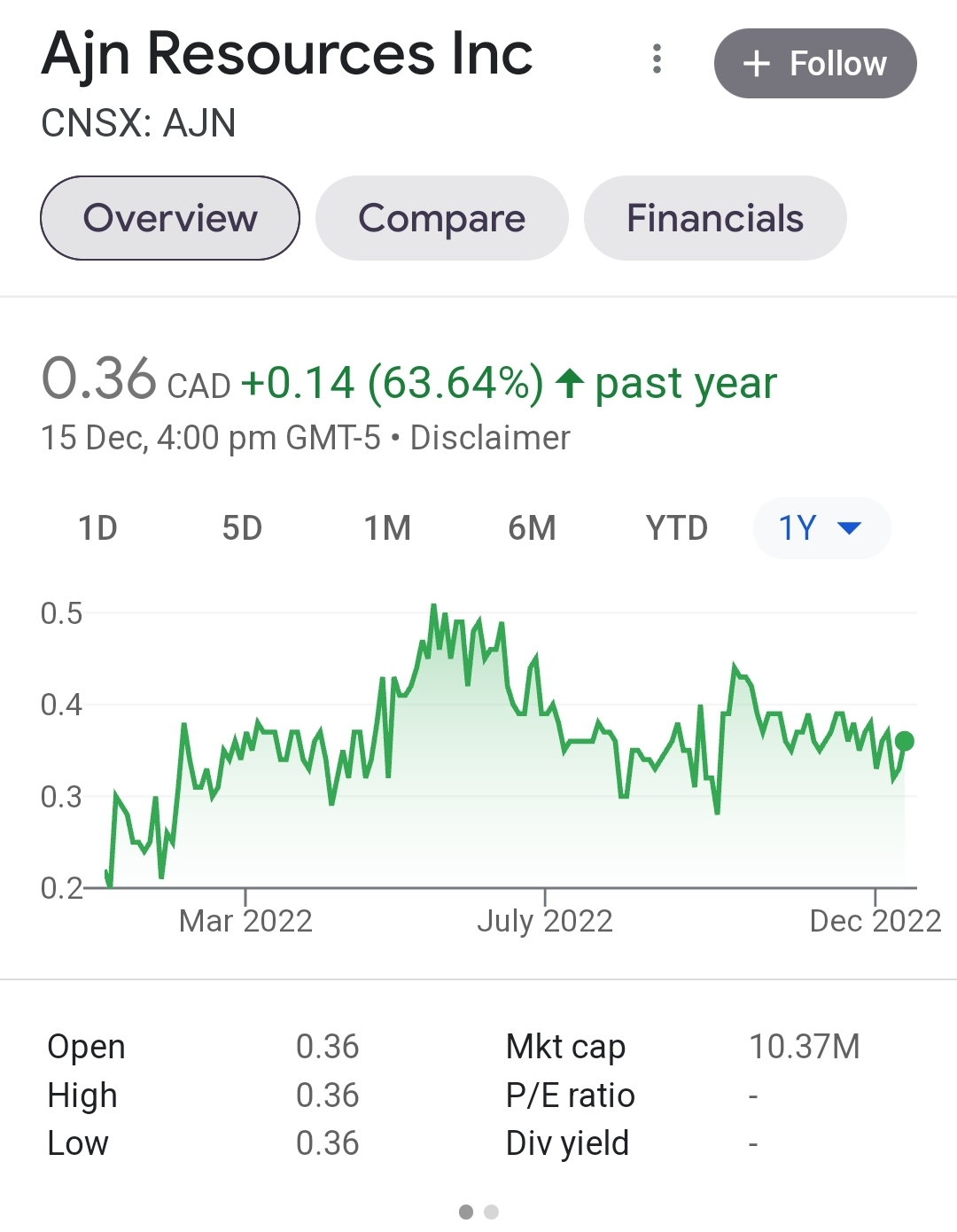Image resolution: width=957 pixels, height=1232 pixels.
Task: Open the Compare tab
Action: click(441, 218)
